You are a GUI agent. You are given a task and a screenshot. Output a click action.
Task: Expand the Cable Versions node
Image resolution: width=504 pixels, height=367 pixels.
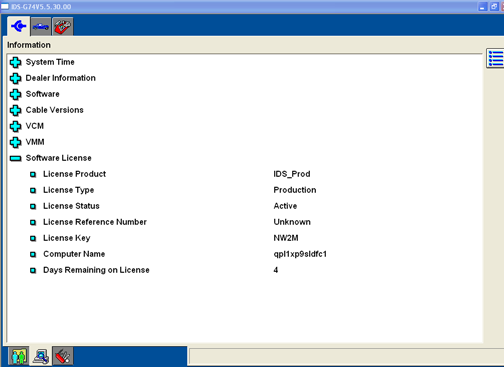[15, 110]
